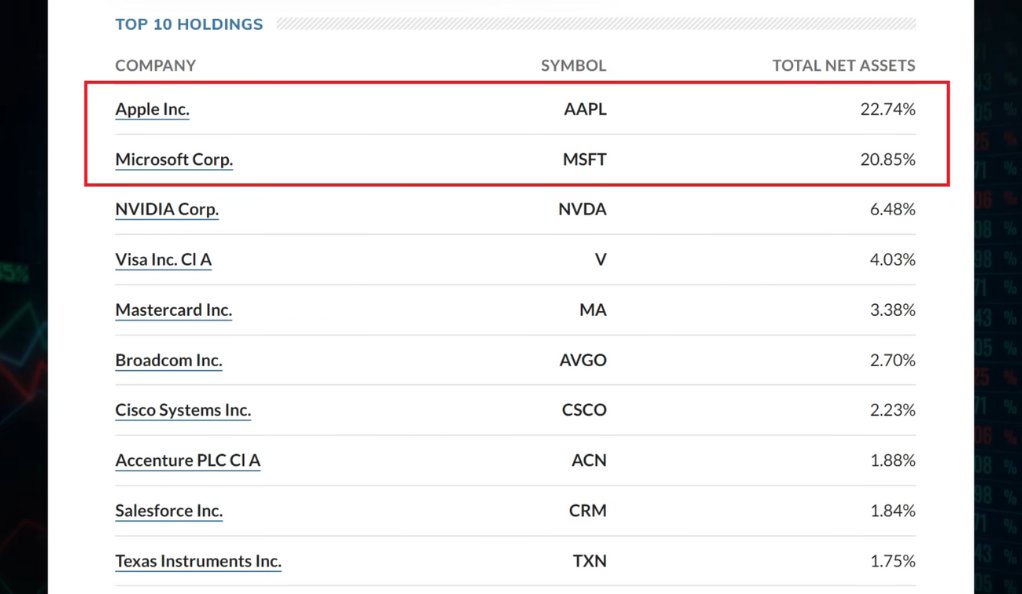Click the Company column header
This screenshot has height=594, width=1022.
click(156, 65)
